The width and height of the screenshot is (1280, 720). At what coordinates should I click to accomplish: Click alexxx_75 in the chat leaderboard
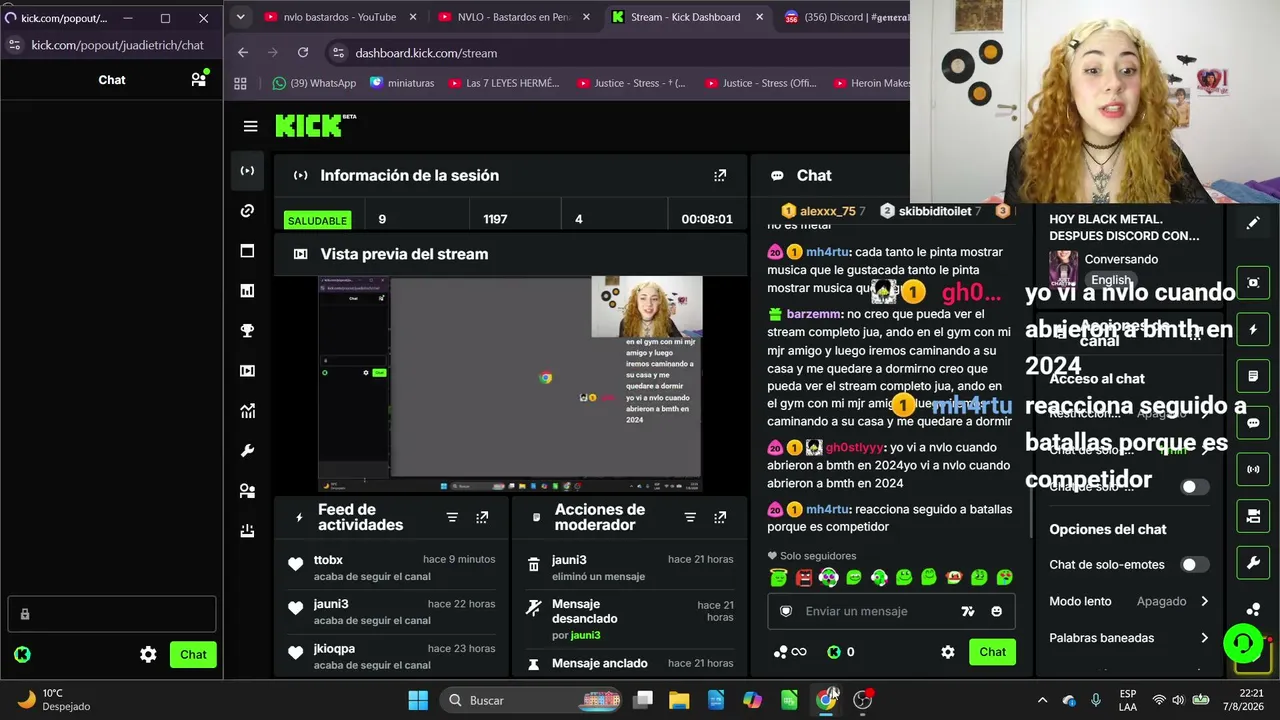tap(827, 211)
